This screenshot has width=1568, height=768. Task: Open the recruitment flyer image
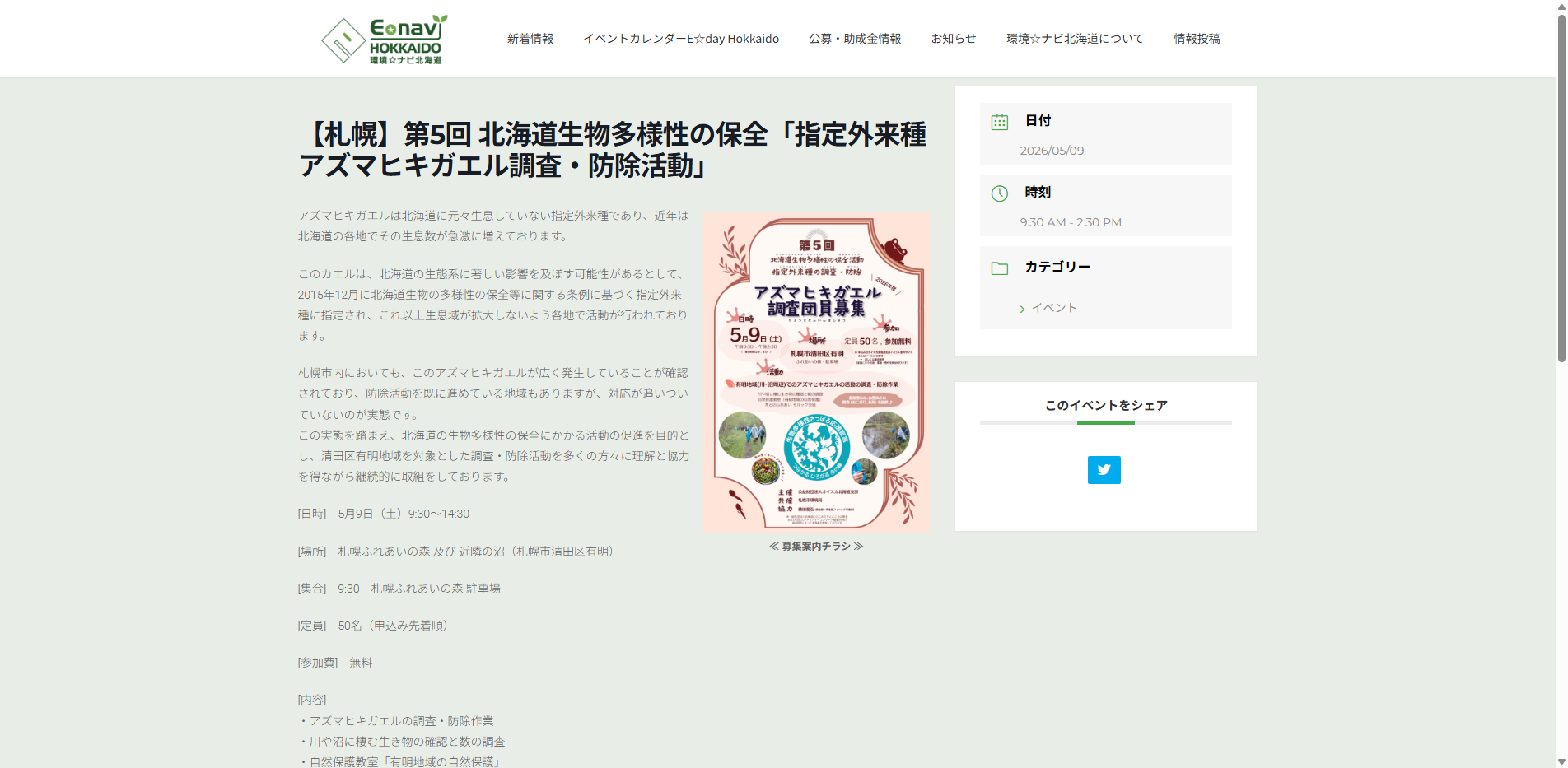(816, 372)
